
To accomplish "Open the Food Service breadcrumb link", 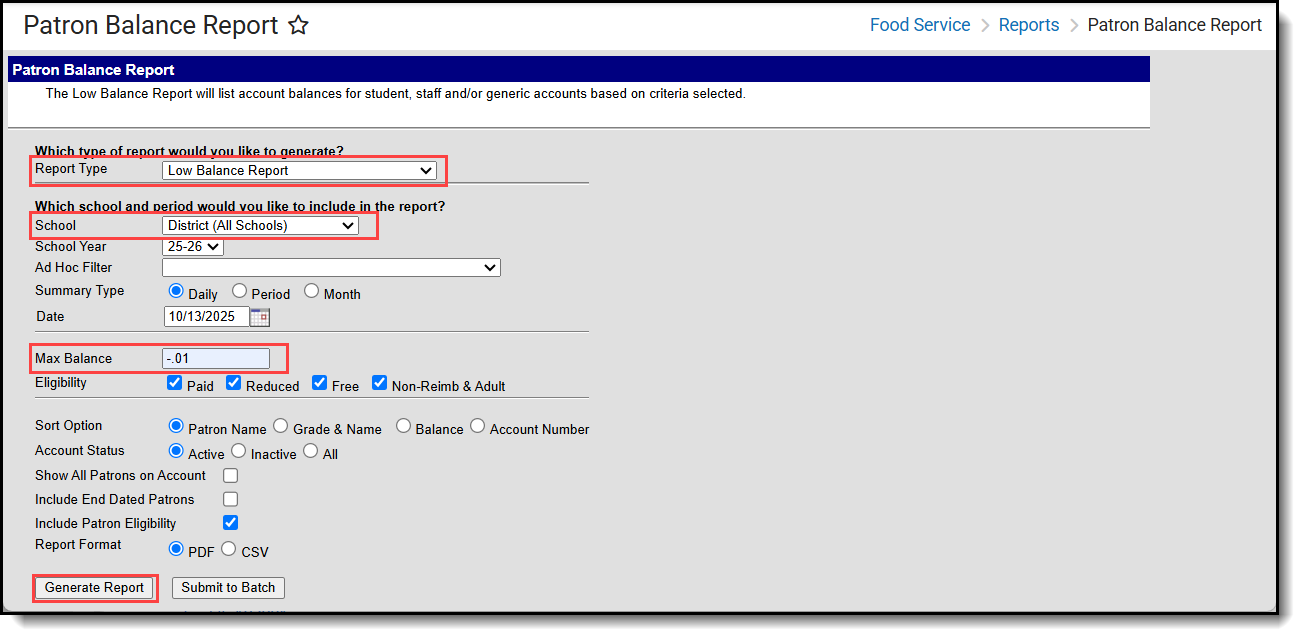I will [x=920, y=25].
